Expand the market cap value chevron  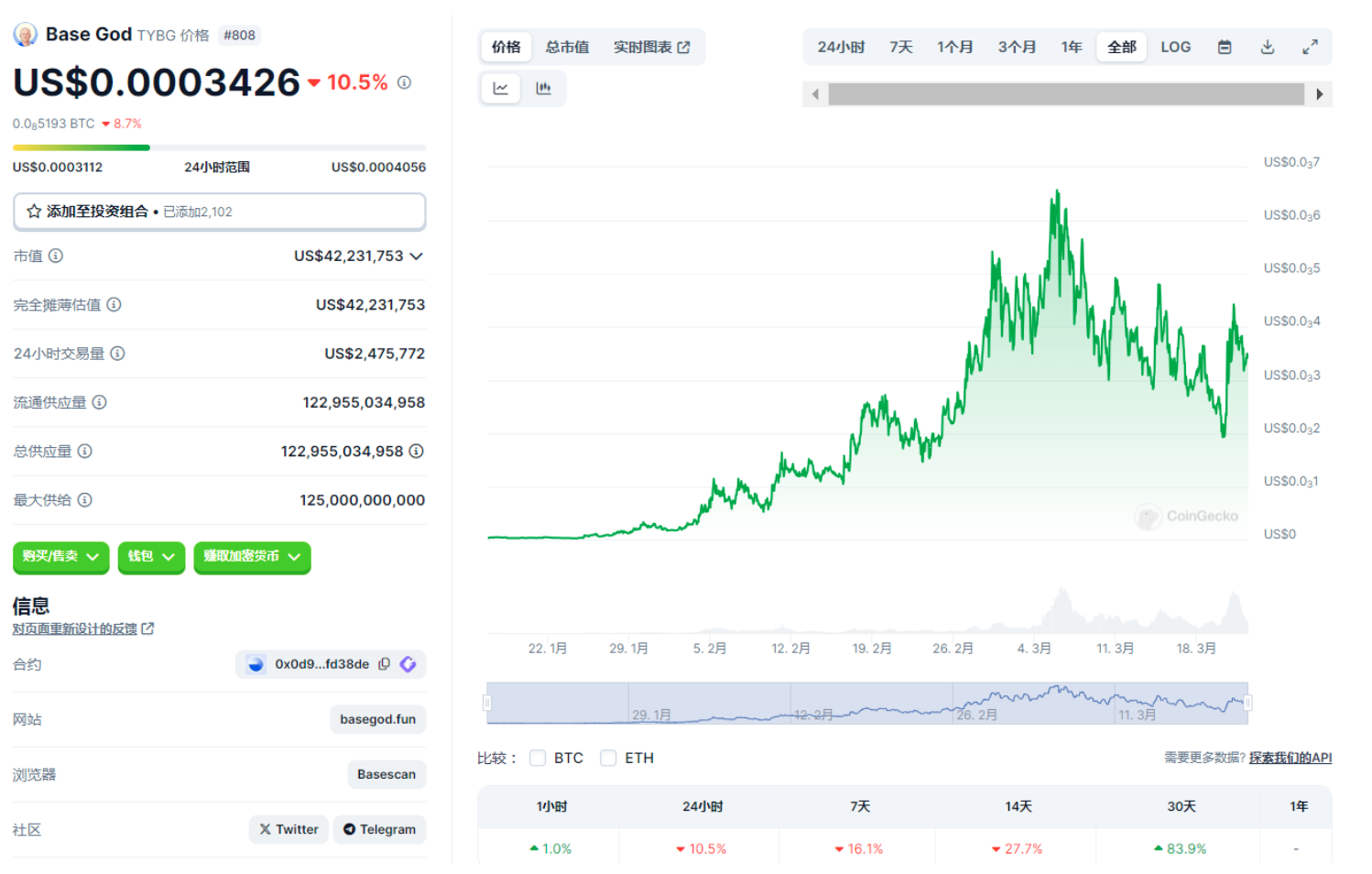tap(417, 256)
